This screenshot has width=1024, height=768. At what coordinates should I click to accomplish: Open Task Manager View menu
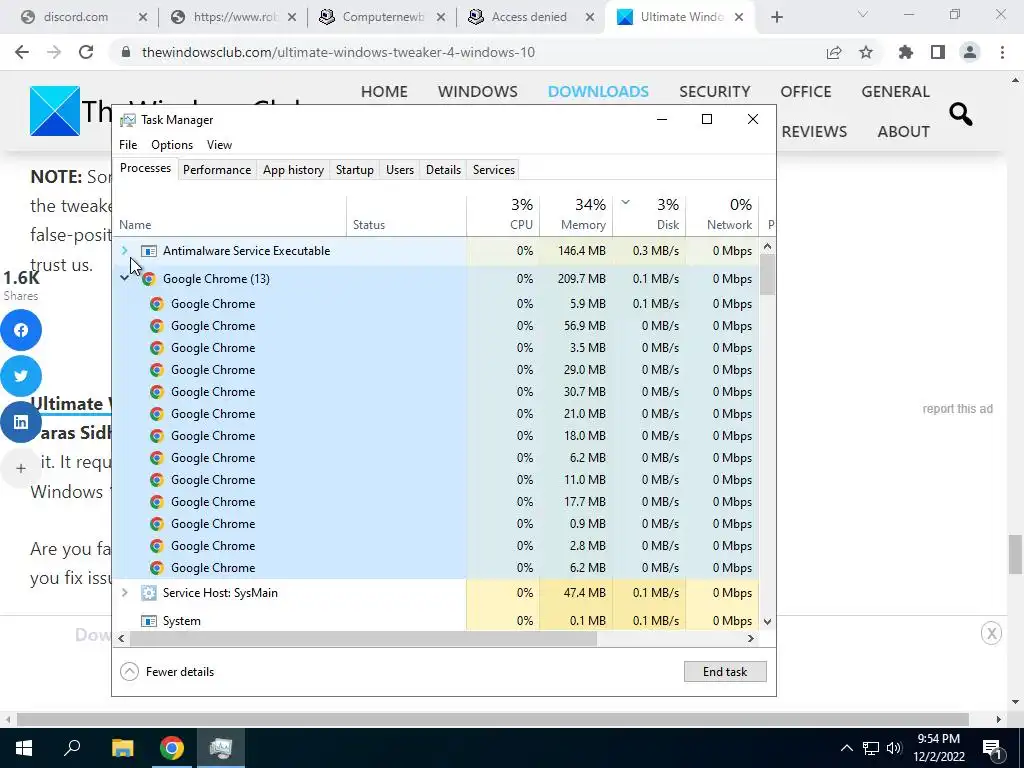(x=219, y=145)
